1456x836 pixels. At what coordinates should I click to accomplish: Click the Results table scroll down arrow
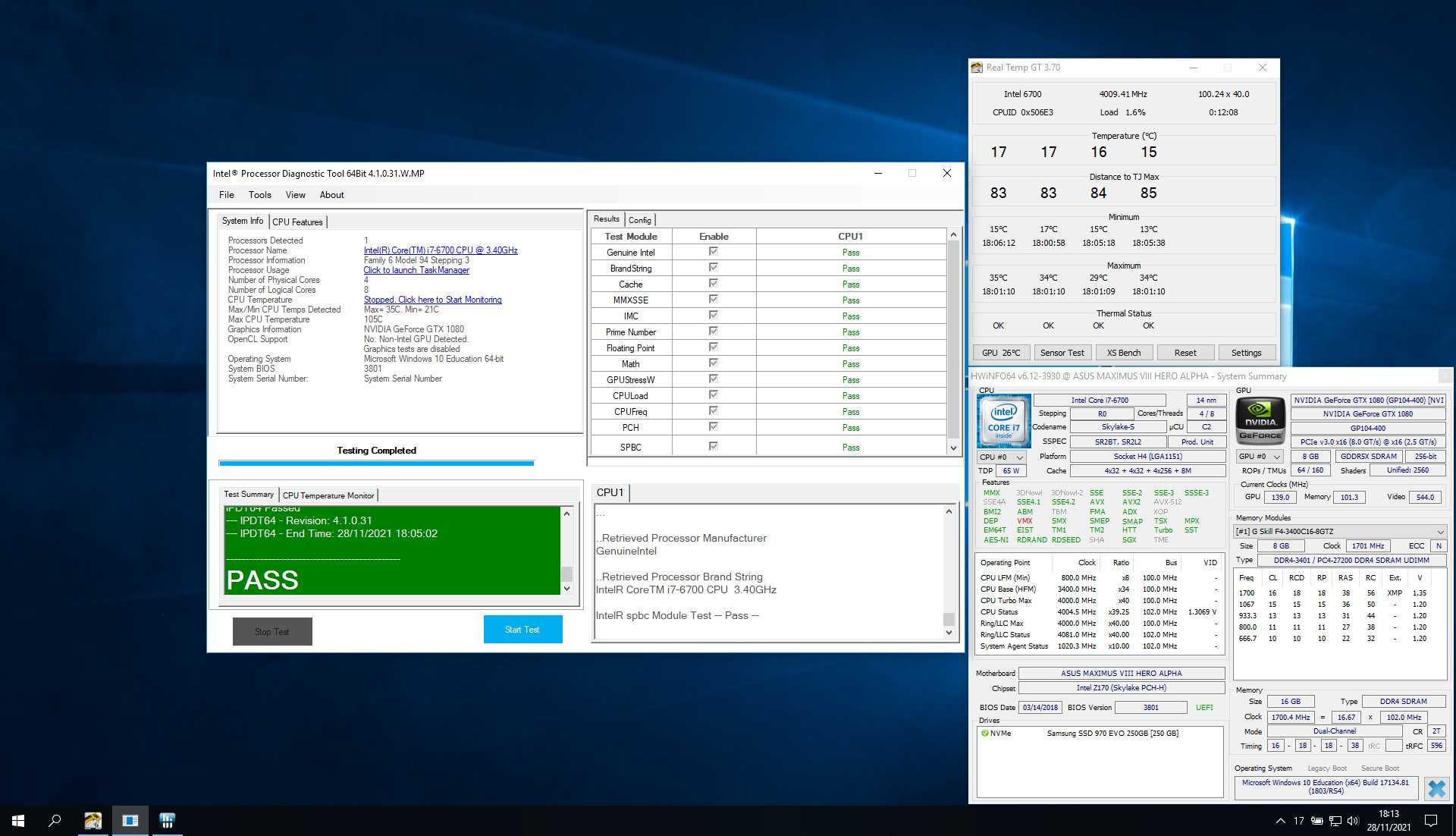pyautogui.click(x=954, y=448)
